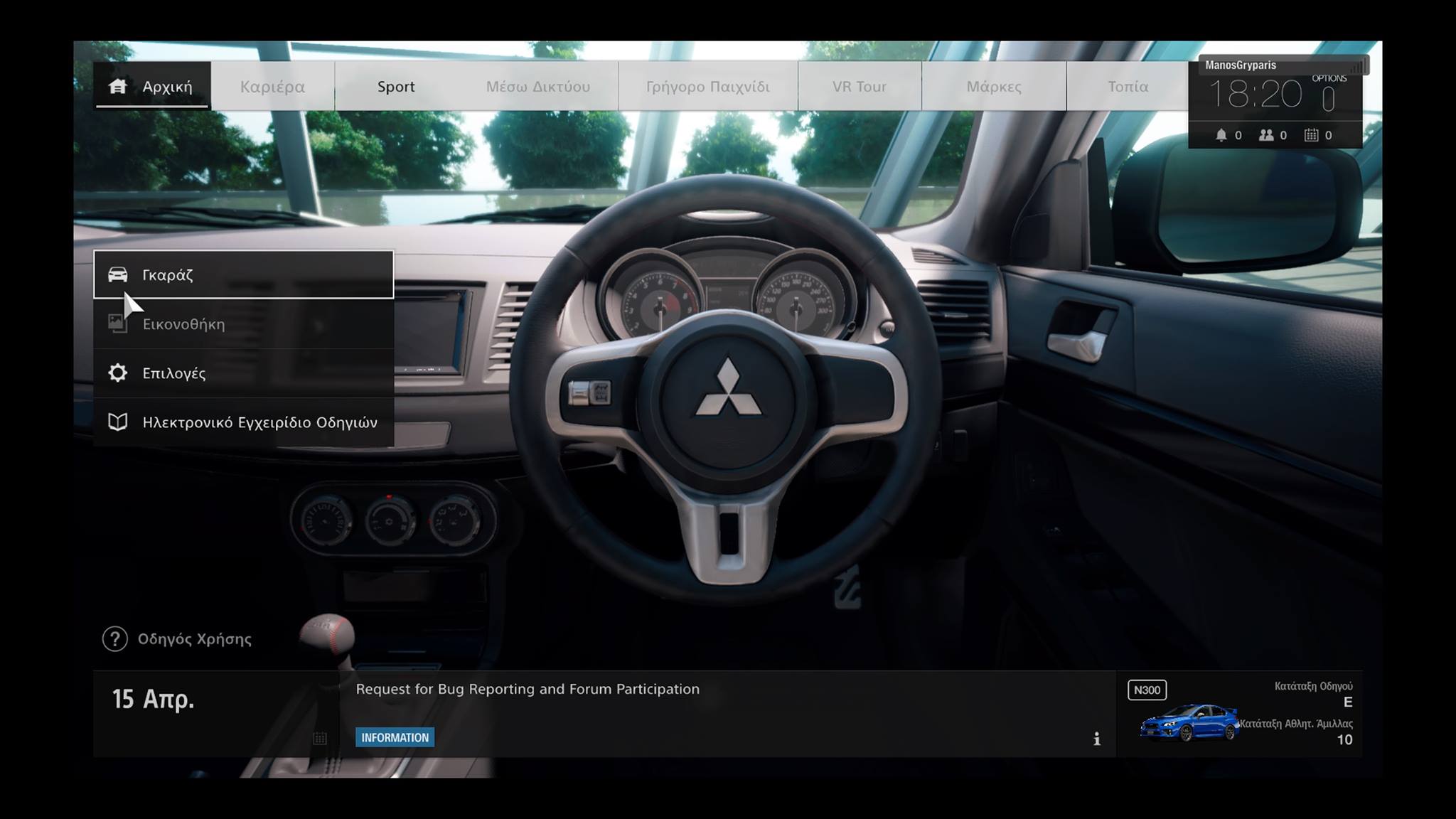Click the home house icon

click(117, 86)
